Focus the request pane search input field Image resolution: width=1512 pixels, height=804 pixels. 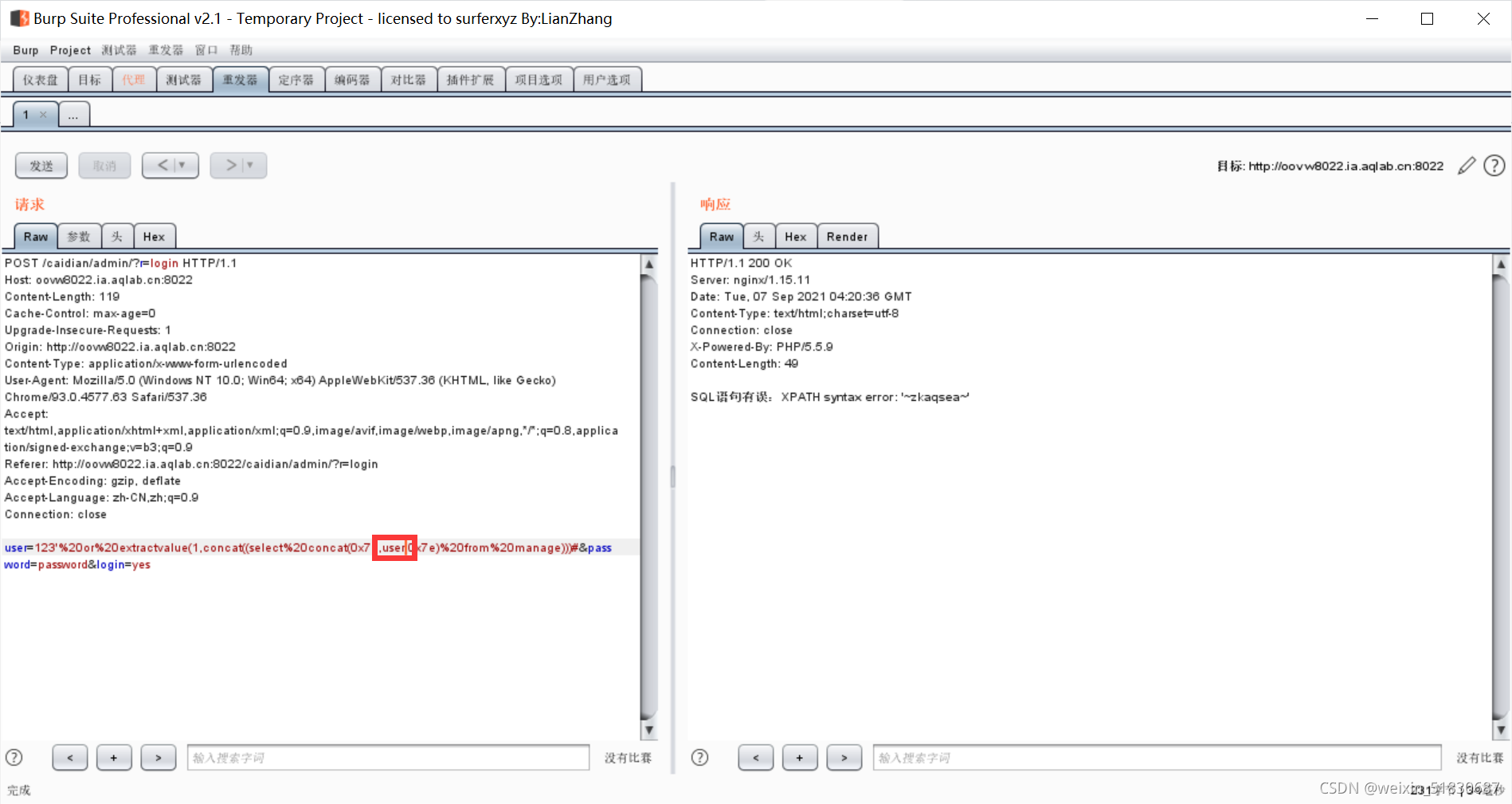pyautogui.click(x=389, y=758)
